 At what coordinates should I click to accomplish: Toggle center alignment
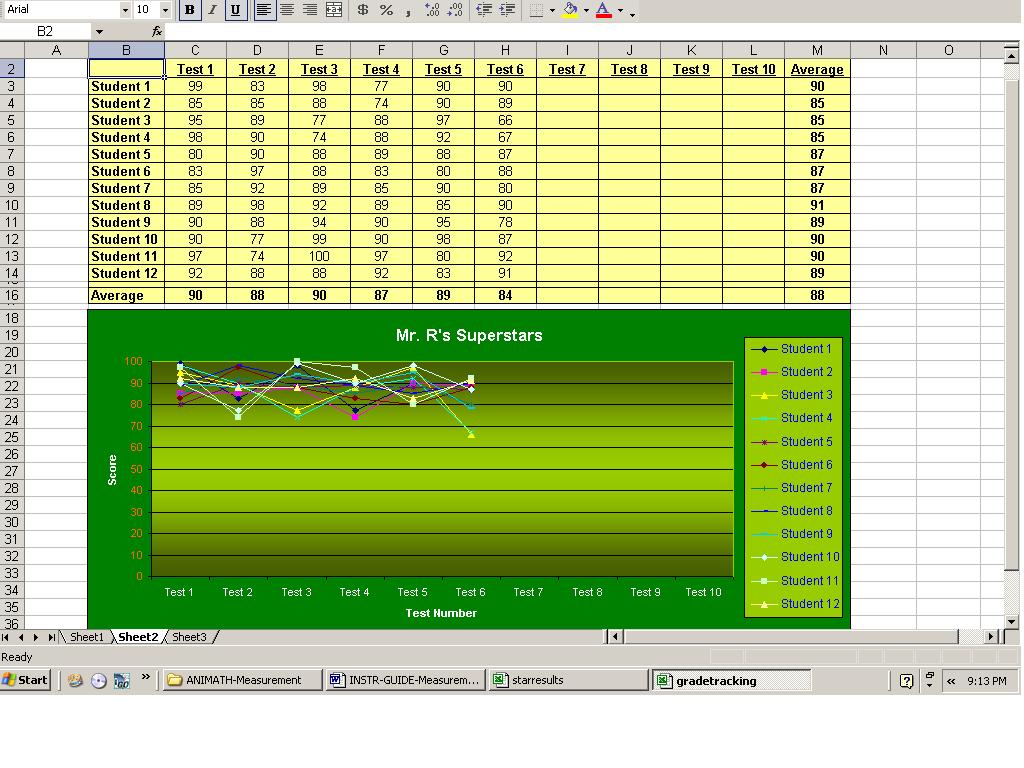[287, 10]
